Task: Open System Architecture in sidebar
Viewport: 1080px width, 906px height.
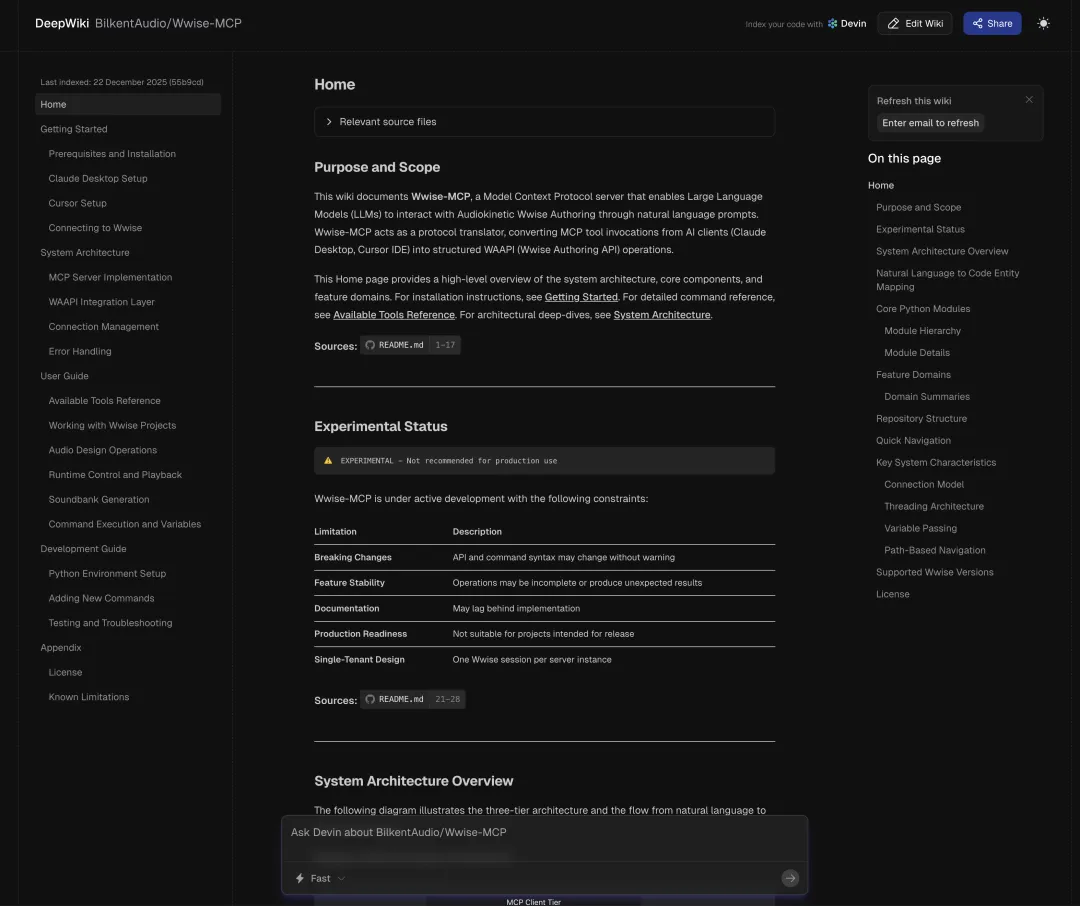Action: coord(85,253)
